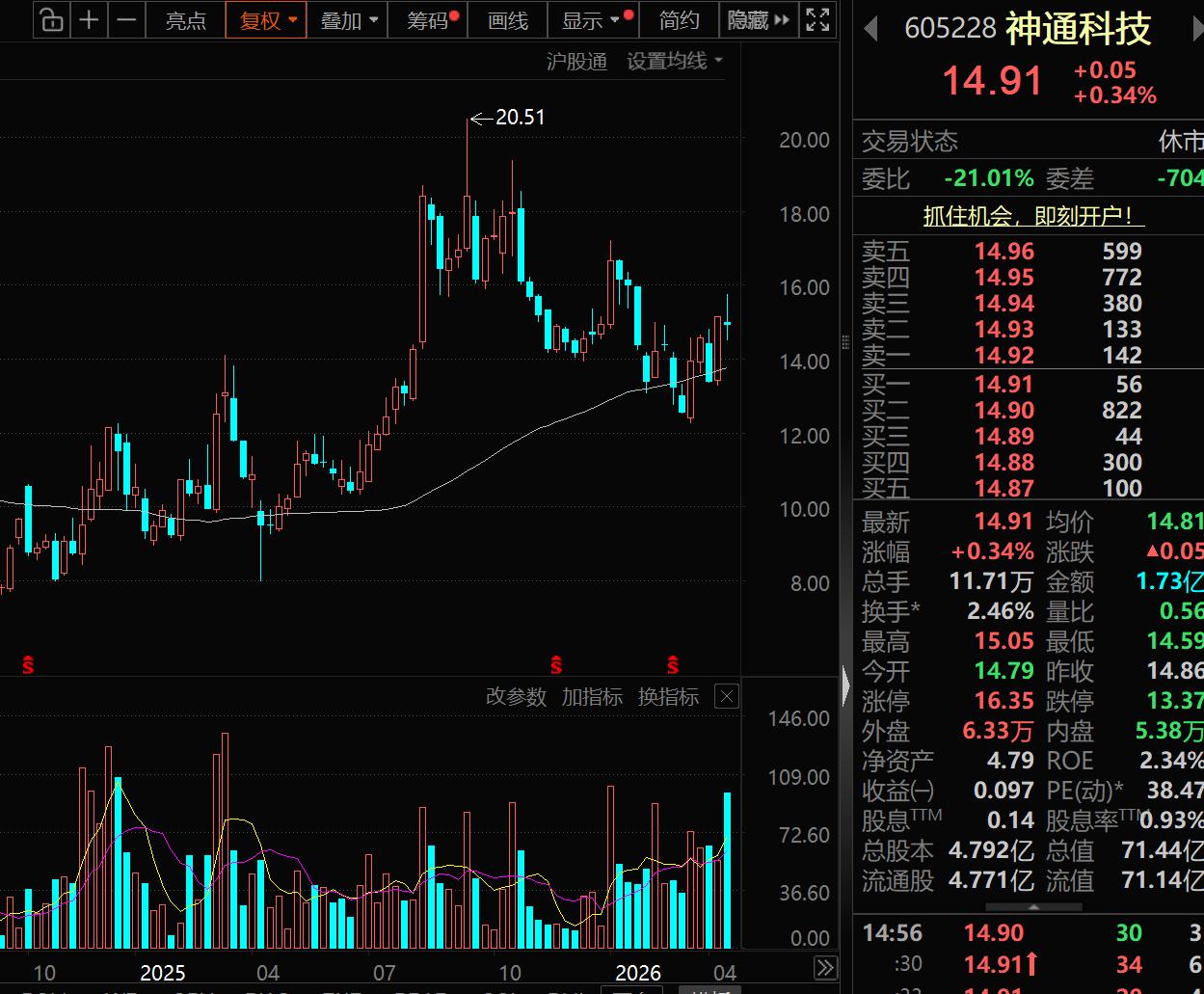Click the 最高 value 15.05
This screenshot has width=1204, height=994.
pos(1003,641)
